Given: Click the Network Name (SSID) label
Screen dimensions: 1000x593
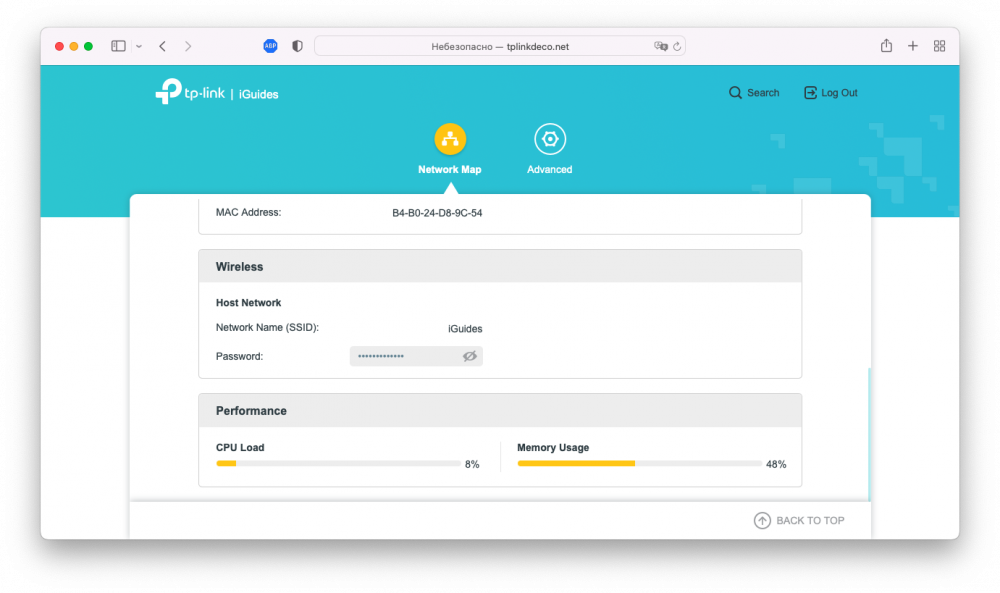Looking at the screenshot, I should [x=267, y=328].
